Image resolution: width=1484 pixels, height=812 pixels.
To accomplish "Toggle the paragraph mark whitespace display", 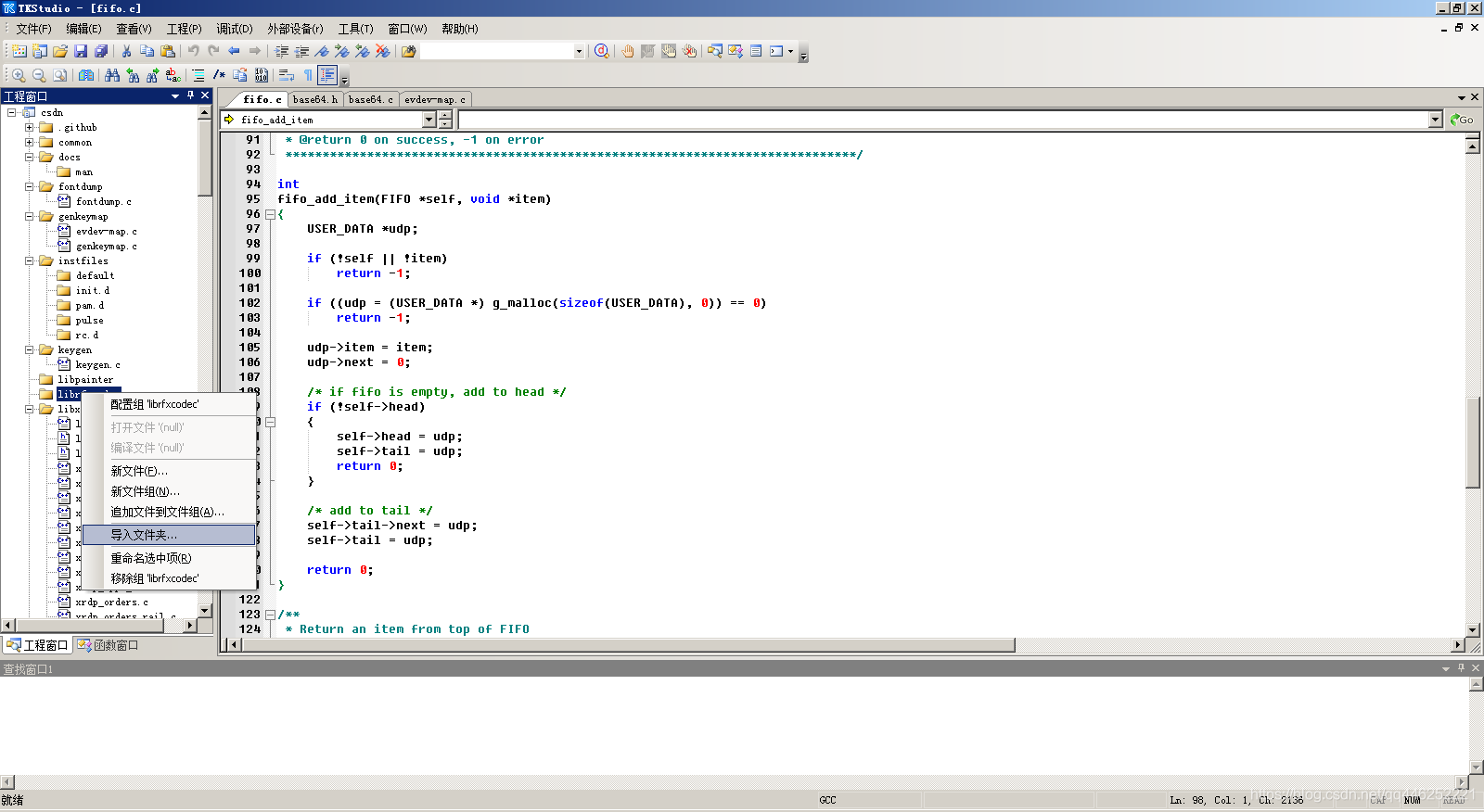I will (x=308, y=75).
